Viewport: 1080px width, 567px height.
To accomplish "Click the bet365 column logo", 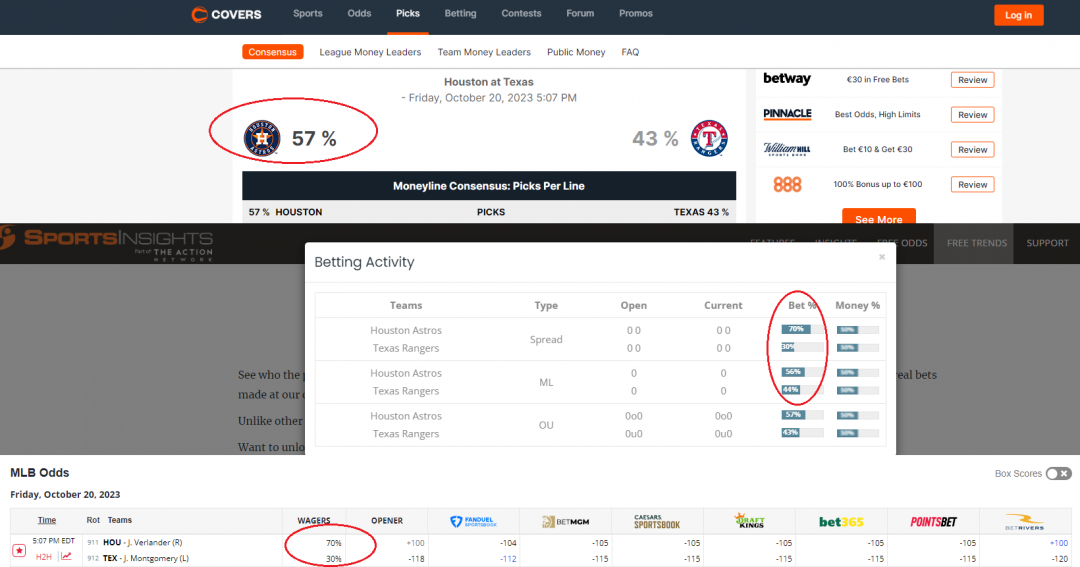I will pos(841,522).
